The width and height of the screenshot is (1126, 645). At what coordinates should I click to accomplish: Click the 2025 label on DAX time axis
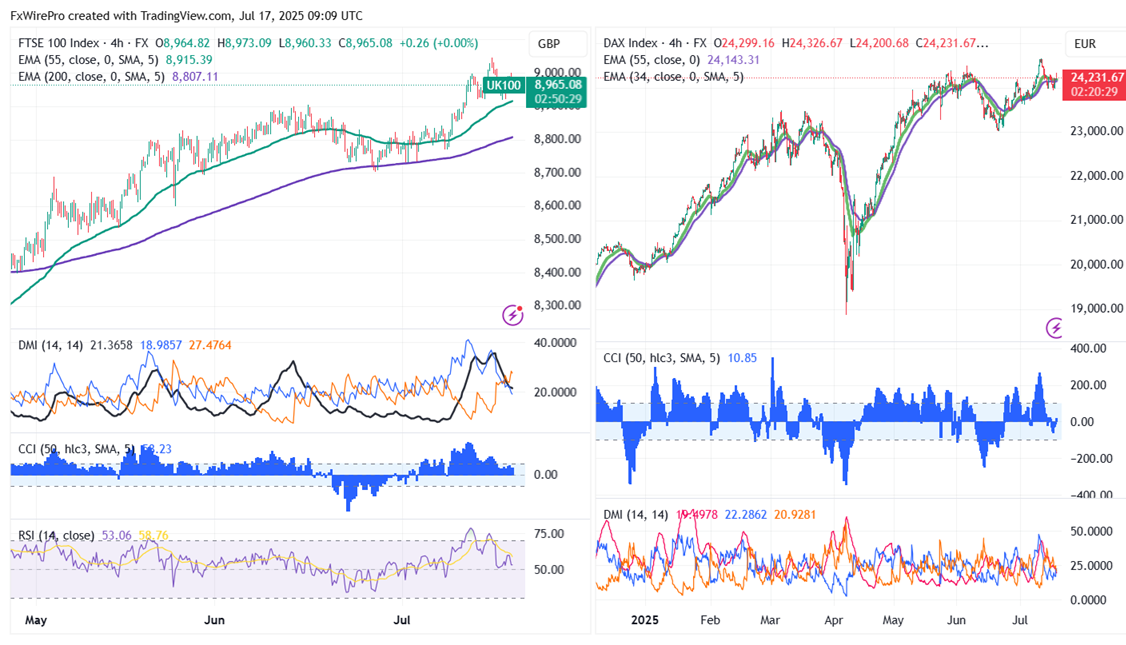coord(645,620)
